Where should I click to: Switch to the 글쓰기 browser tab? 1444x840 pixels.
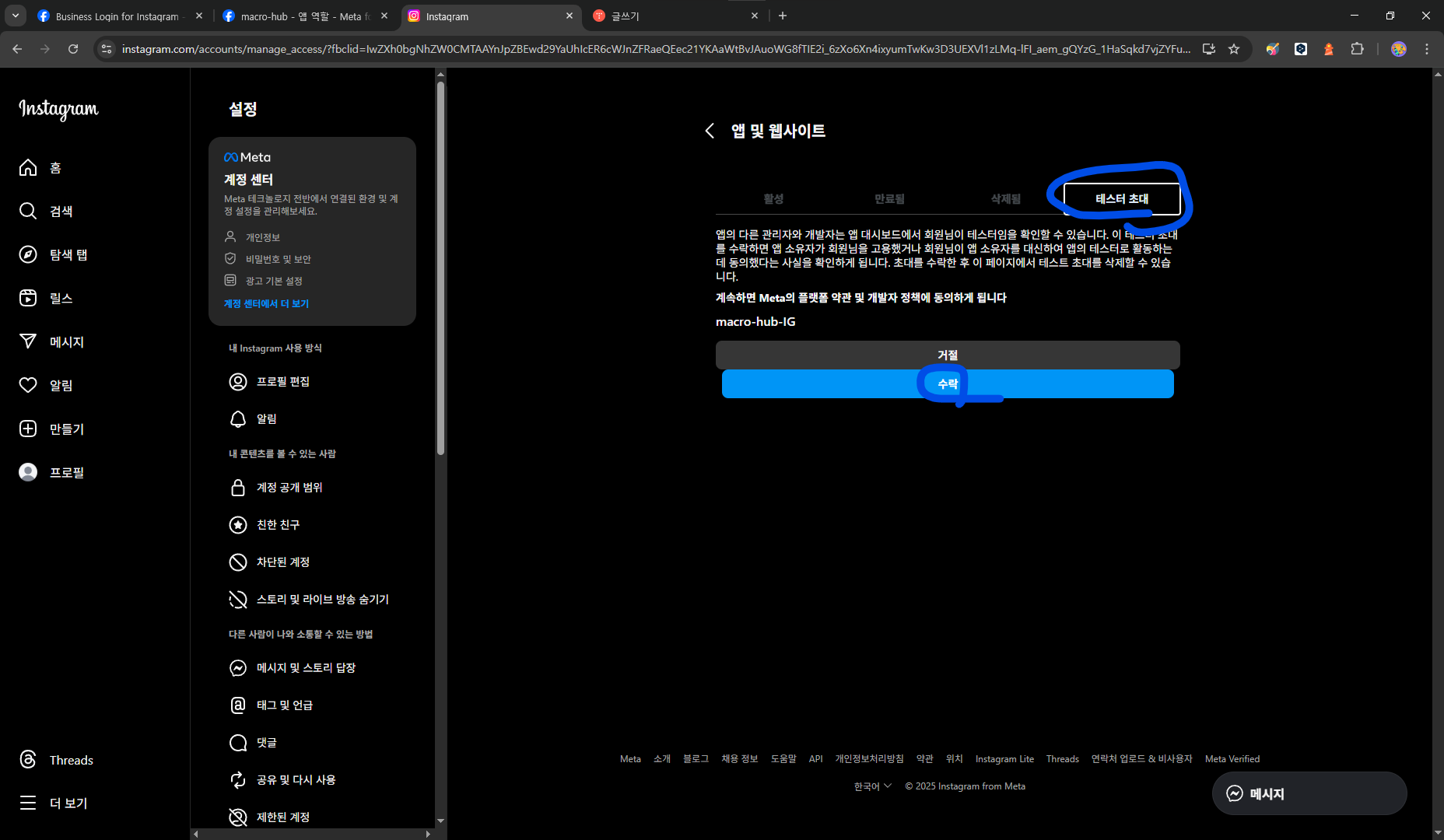(674, 16)
